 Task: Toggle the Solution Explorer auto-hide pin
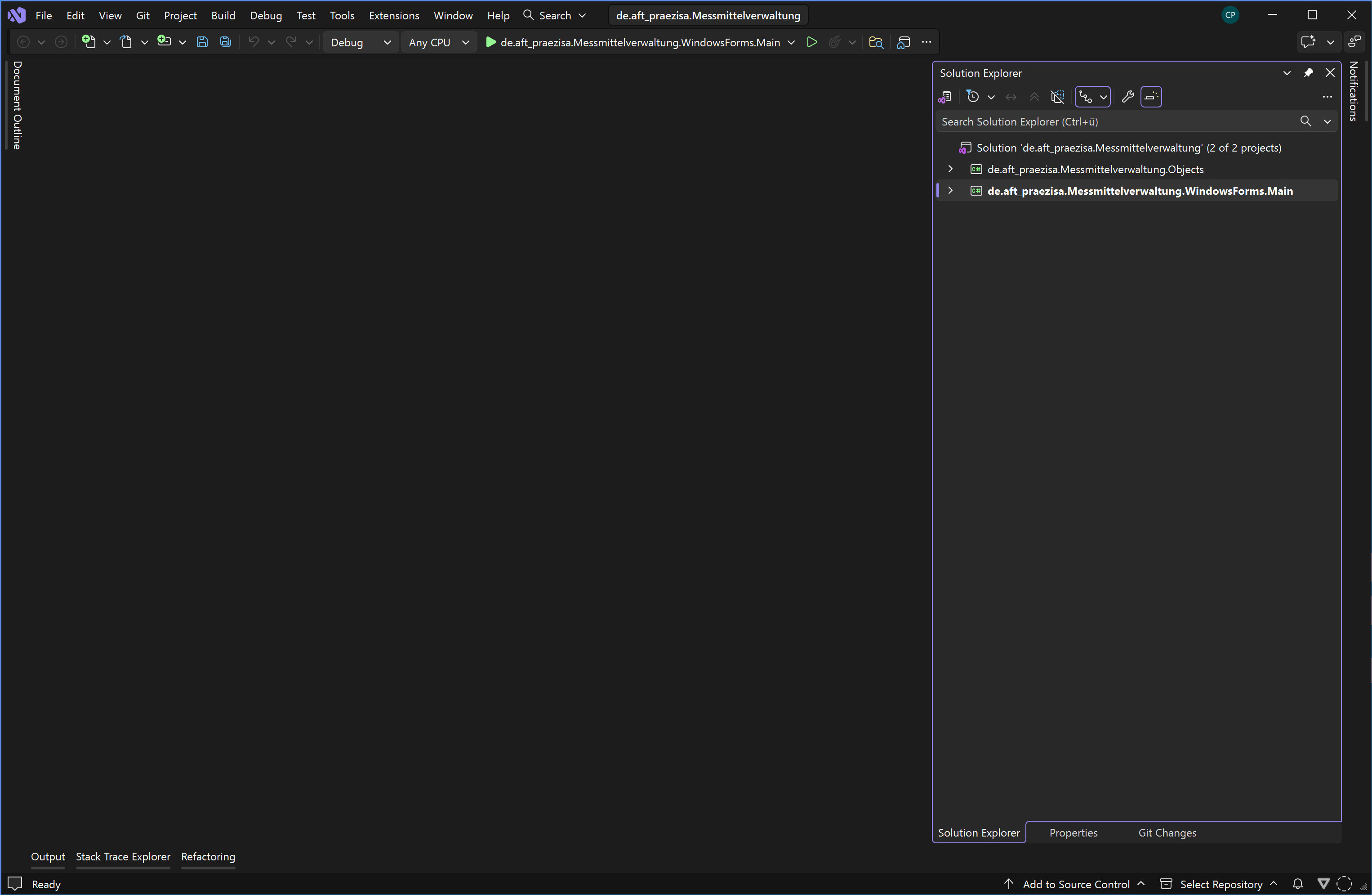pos(1309,73)
